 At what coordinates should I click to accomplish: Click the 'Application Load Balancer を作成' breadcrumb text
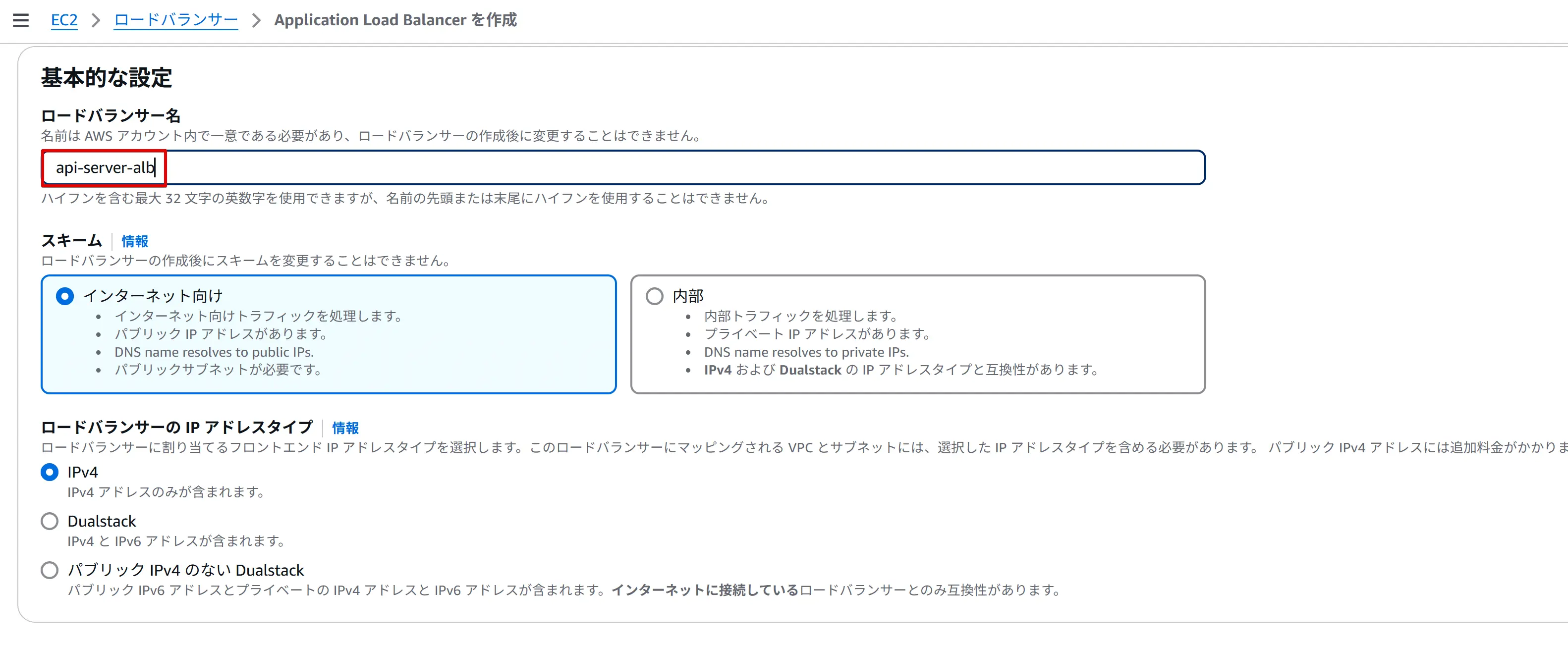[395, 20]
